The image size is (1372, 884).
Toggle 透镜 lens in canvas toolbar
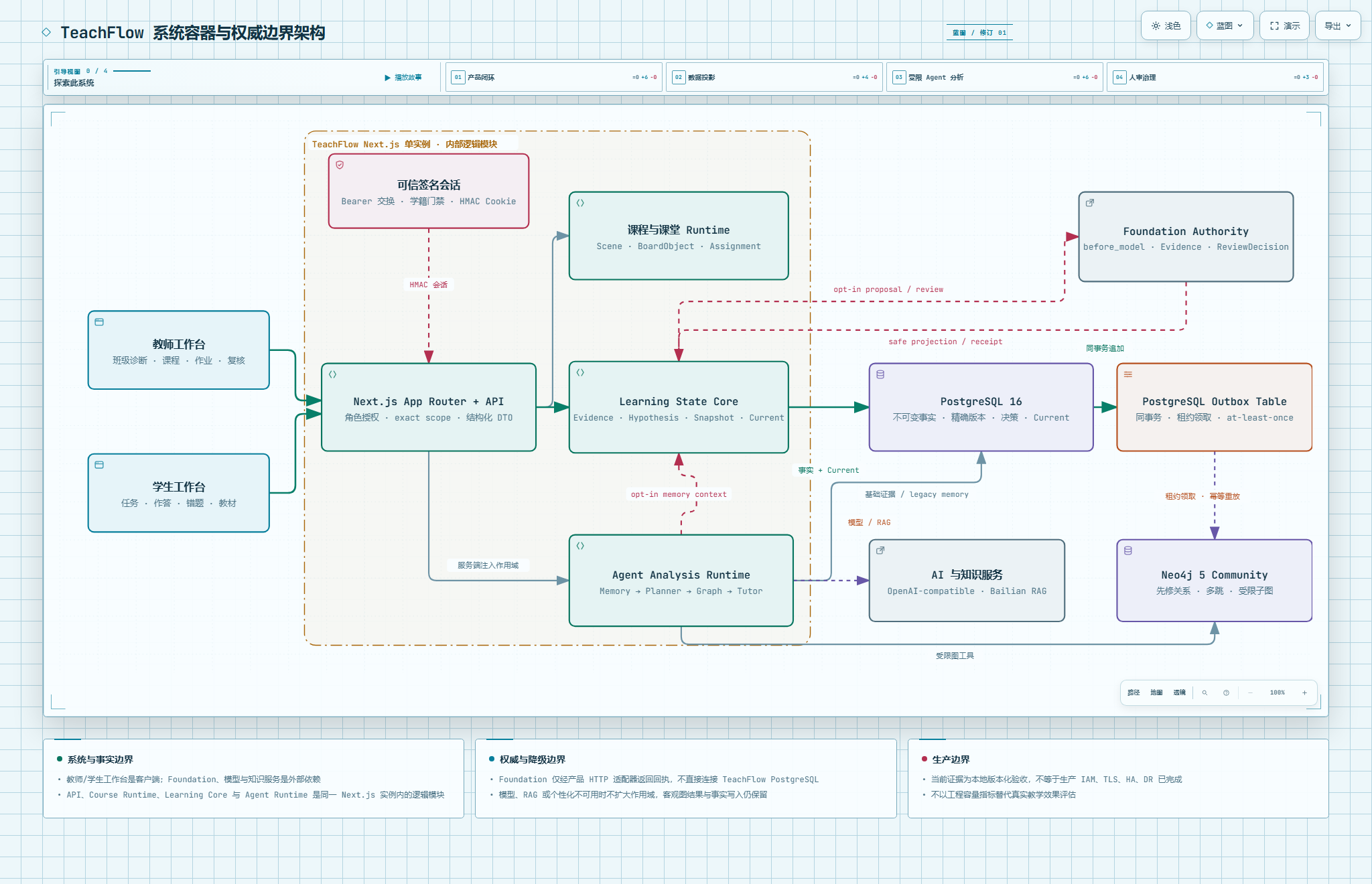coord(1179,692)
